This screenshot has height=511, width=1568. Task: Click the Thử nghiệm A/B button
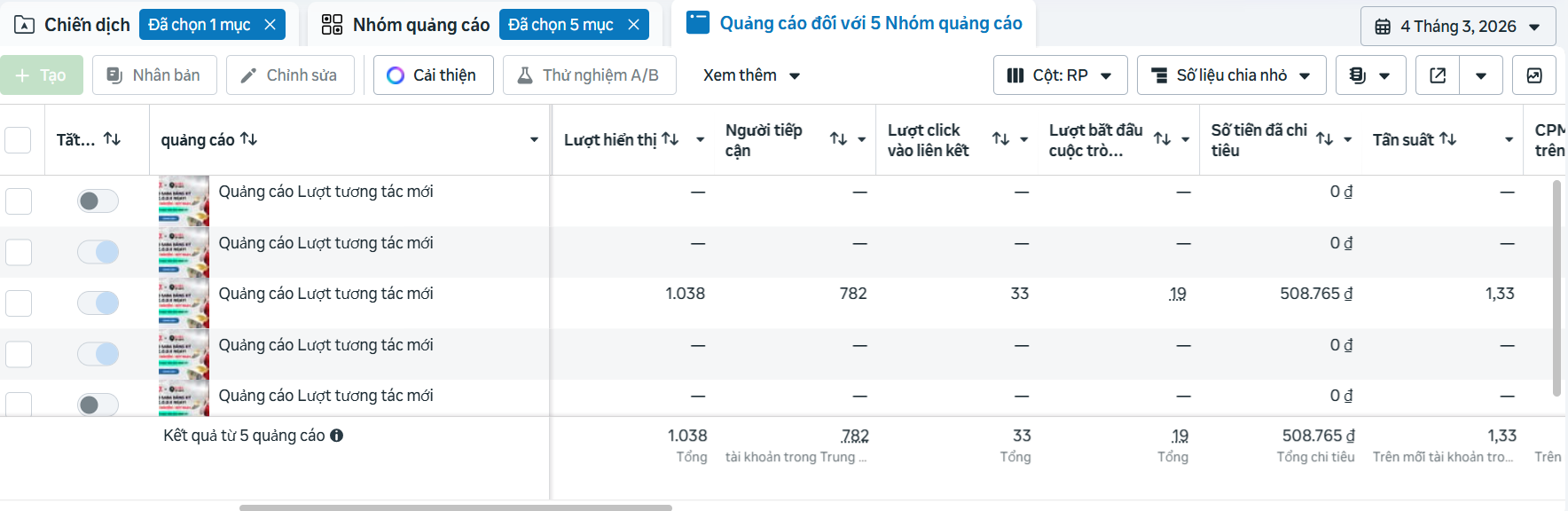(589, 75)
